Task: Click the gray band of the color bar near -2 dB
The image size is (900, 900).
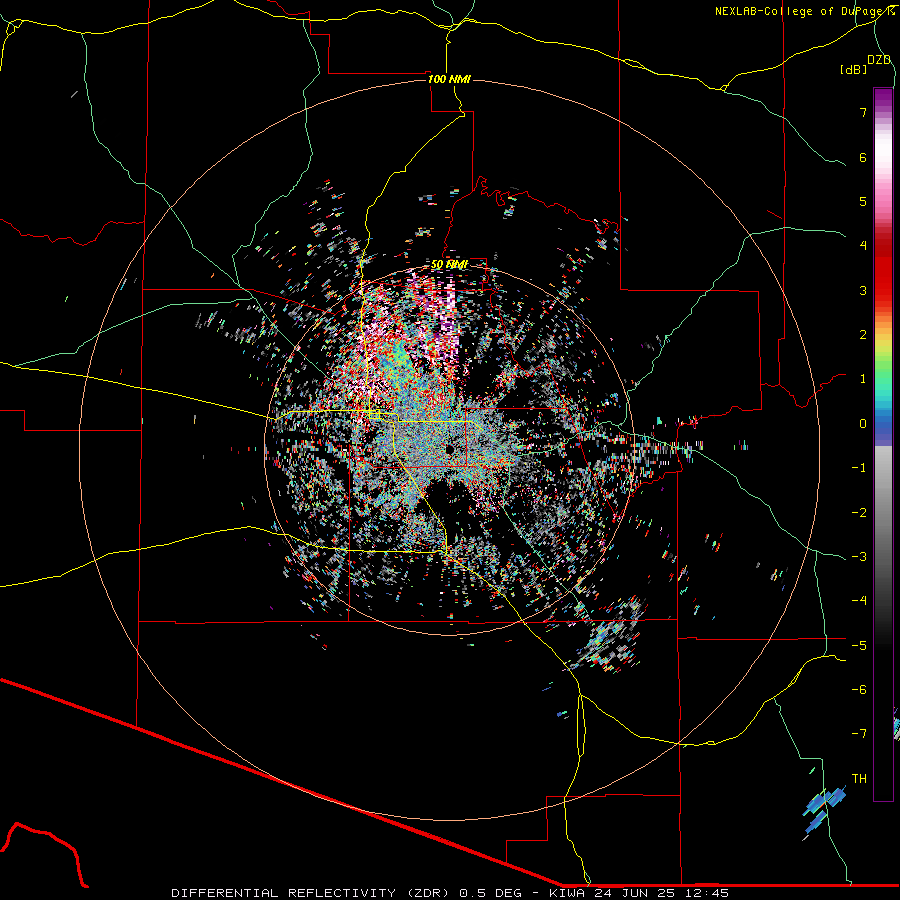Action: pyautogui.click(x=883, y=511)
